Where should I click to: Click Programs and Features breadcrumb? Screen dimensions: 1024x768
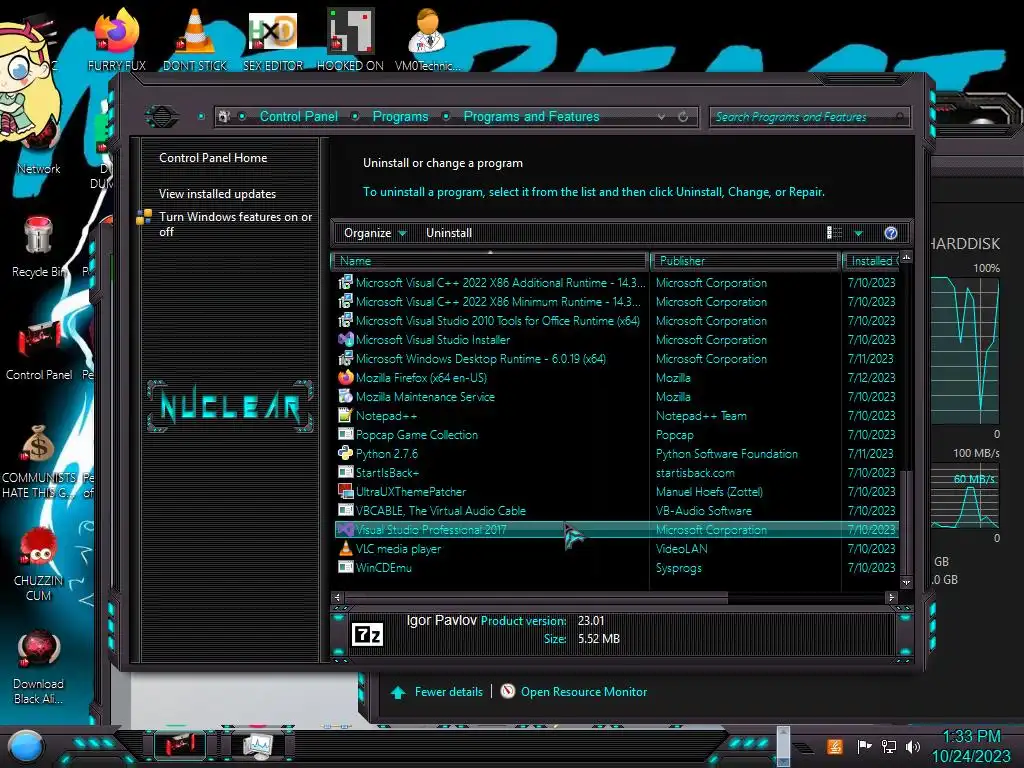pyautogui.click(x=531, y=116)
